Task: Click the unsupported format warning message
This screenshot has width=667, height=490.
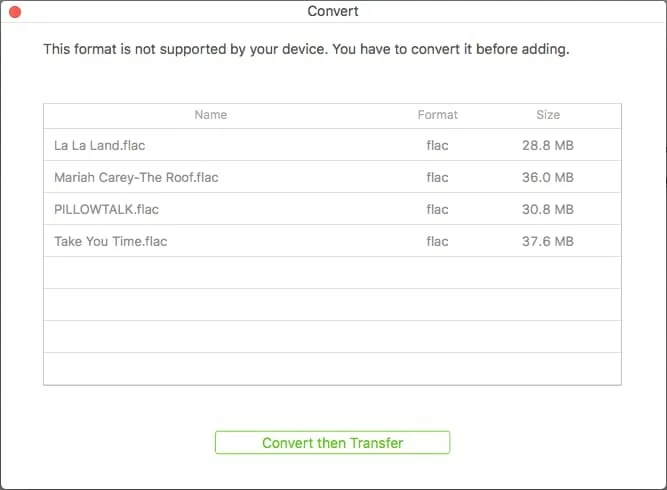Action: 306,49
